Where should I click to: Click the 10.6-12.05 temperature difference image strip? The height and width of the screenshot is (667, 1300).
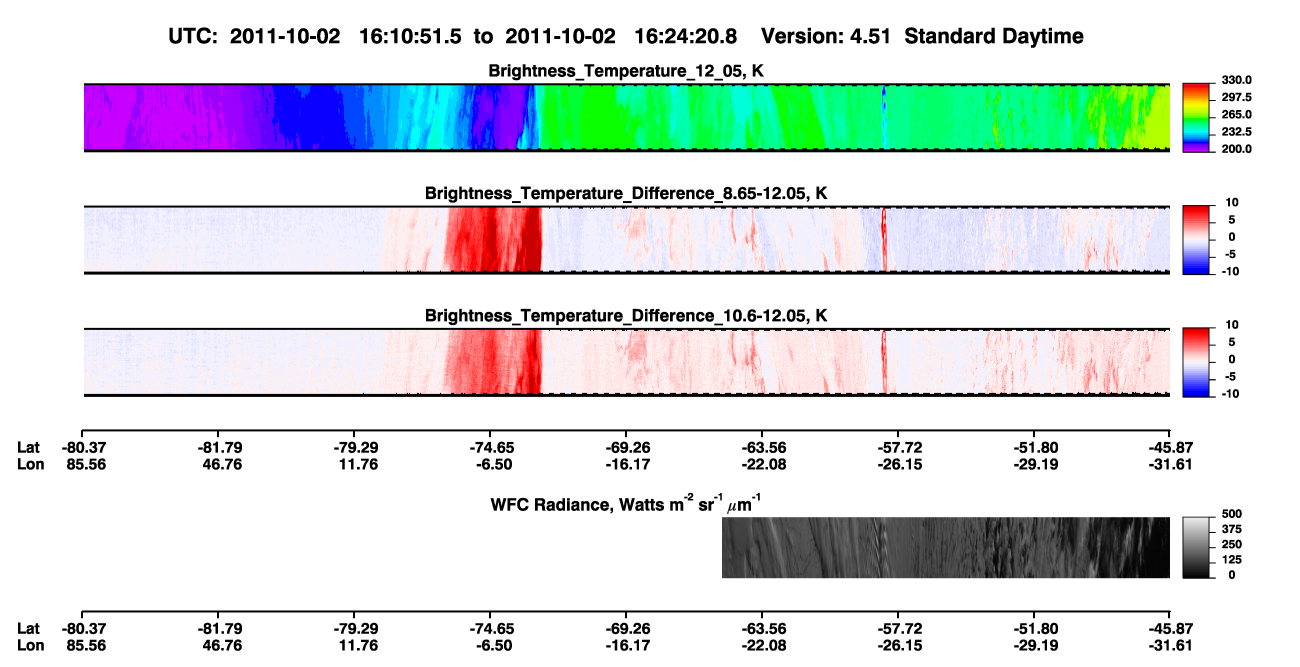(625, 362)
